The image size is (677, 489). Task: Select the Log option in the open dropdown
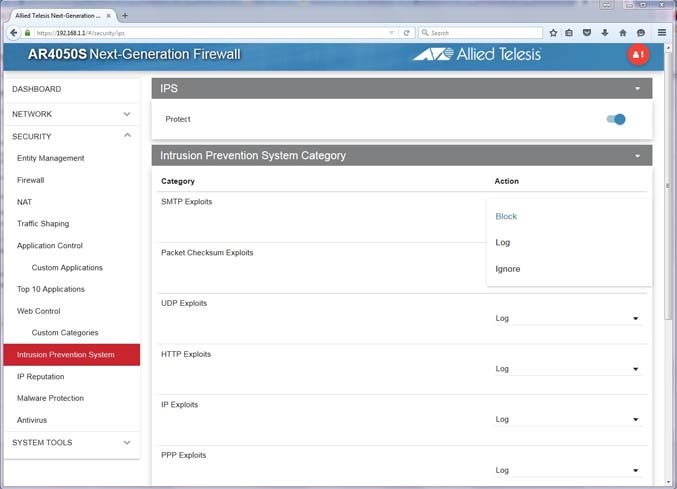(x=503, y=243)
